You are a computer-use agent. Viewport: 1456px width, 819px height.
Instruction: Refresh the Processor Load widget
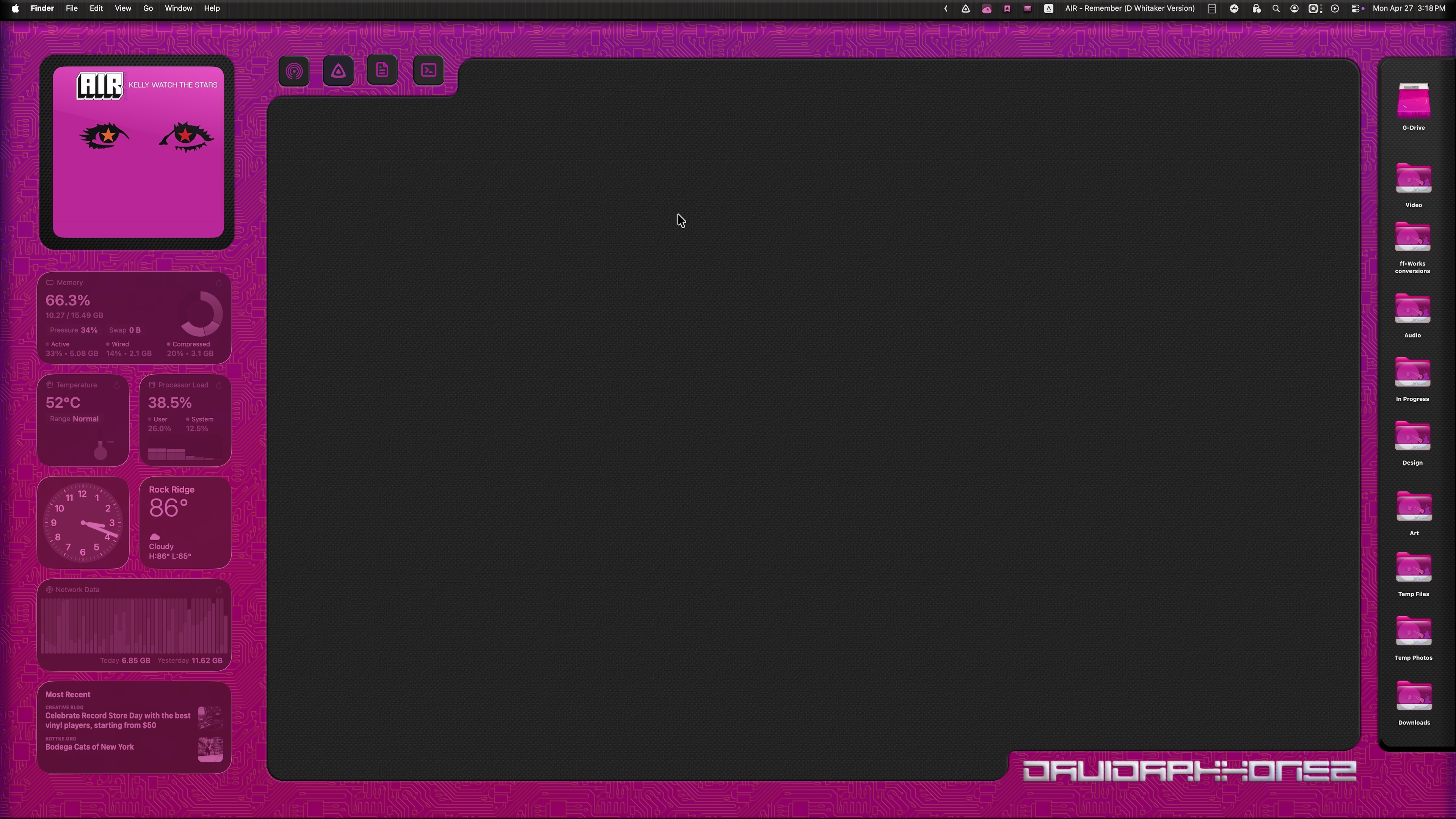click(x=219, y=385)
